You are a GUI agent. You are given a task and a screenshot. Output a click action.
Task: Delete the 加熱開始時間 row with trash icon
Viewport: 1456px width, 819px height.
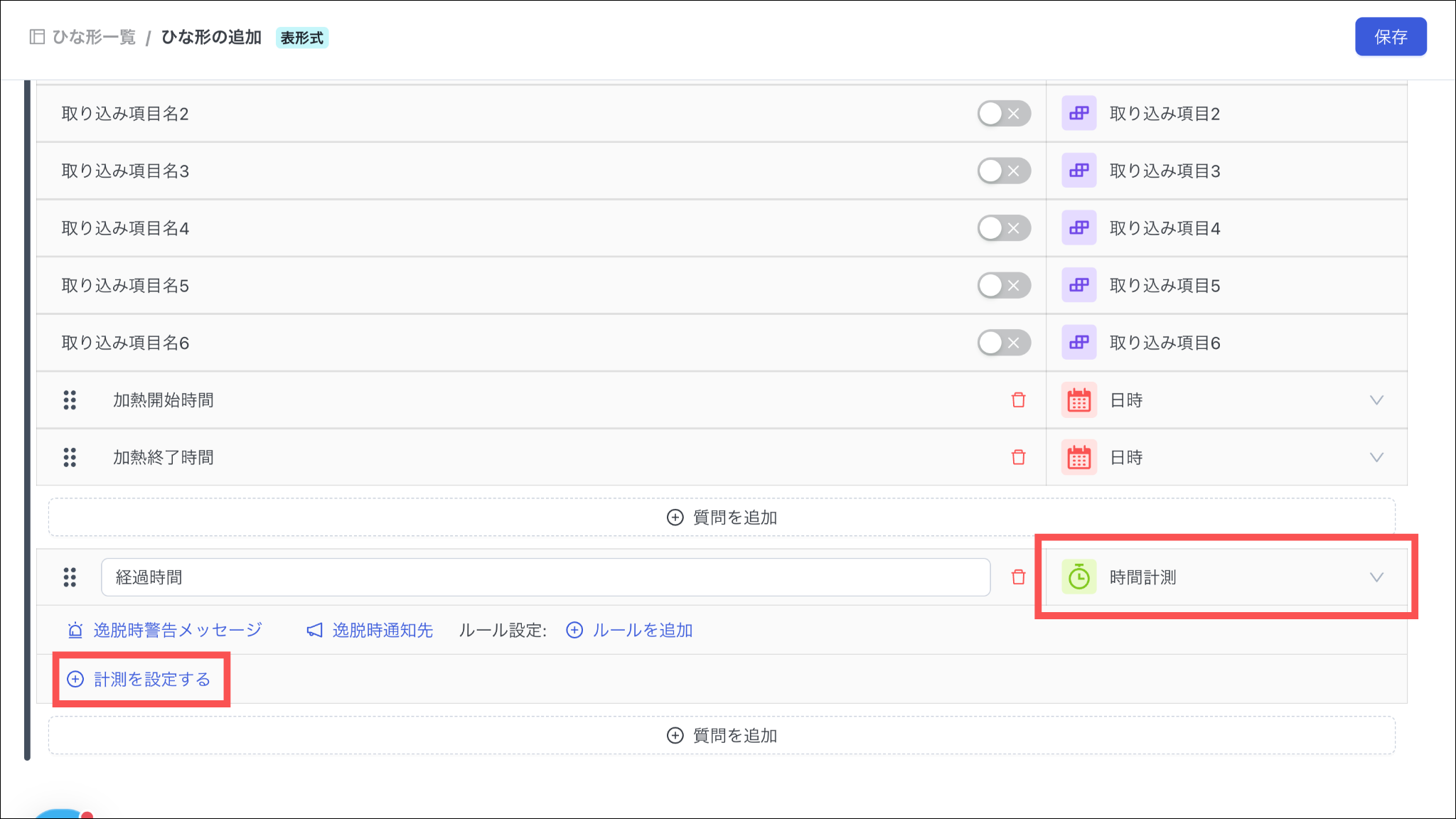point(1018,400)
